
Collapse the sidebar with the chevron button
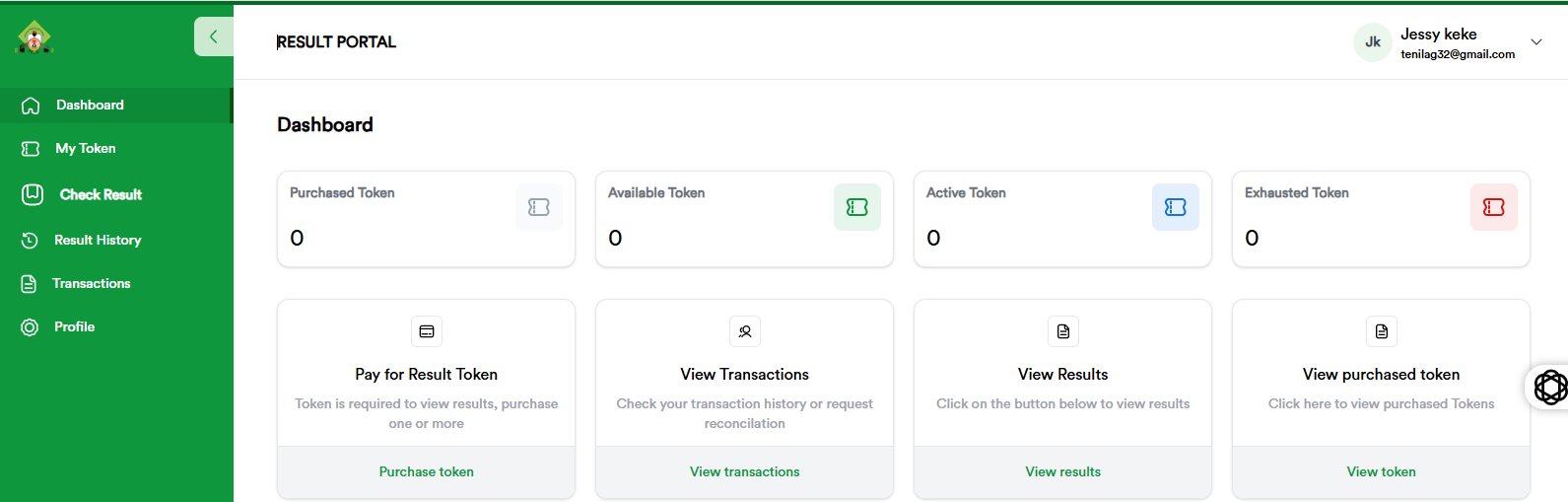pos(213,36)
